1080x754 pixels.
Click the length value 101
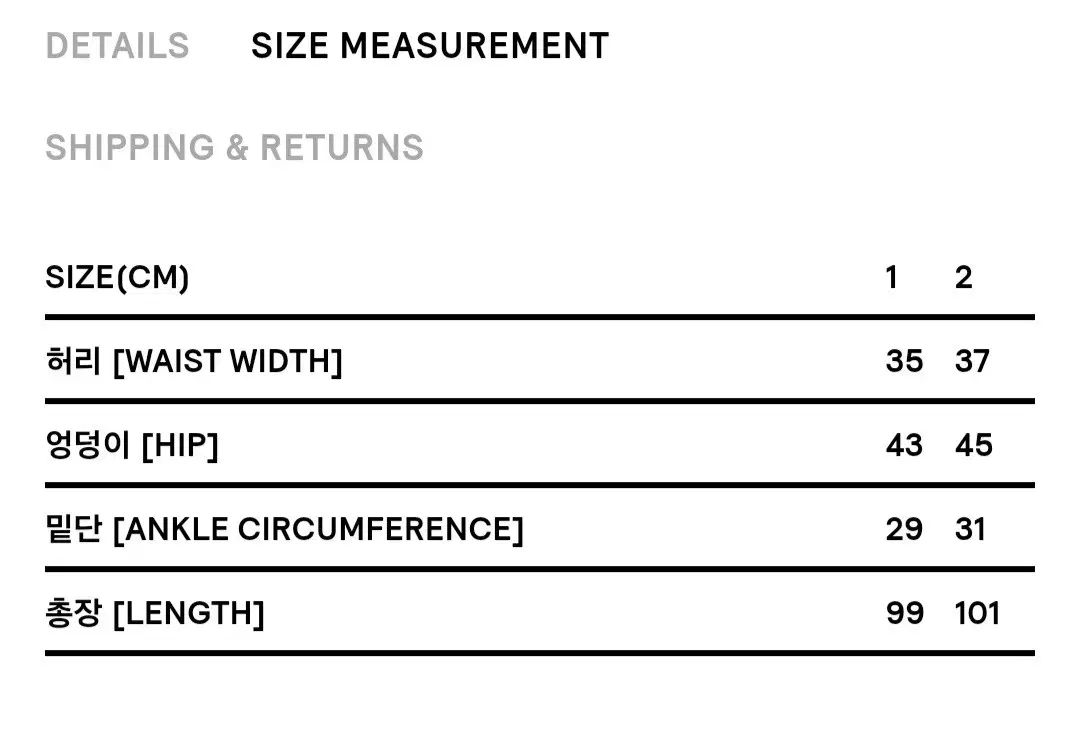click(977, 614)
